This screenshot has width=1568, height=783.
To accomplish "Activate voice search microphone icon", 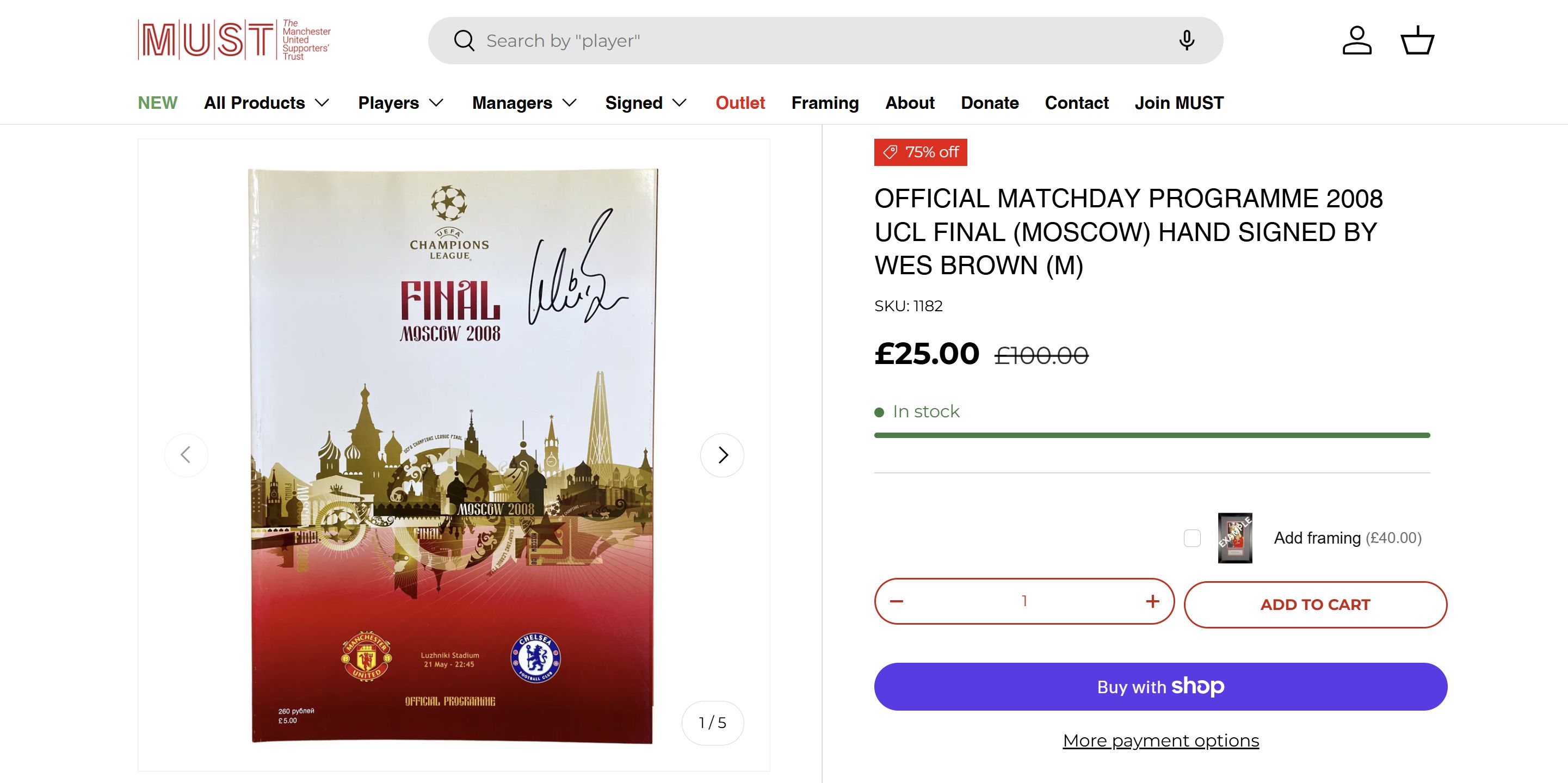I will pos(1186,41).
